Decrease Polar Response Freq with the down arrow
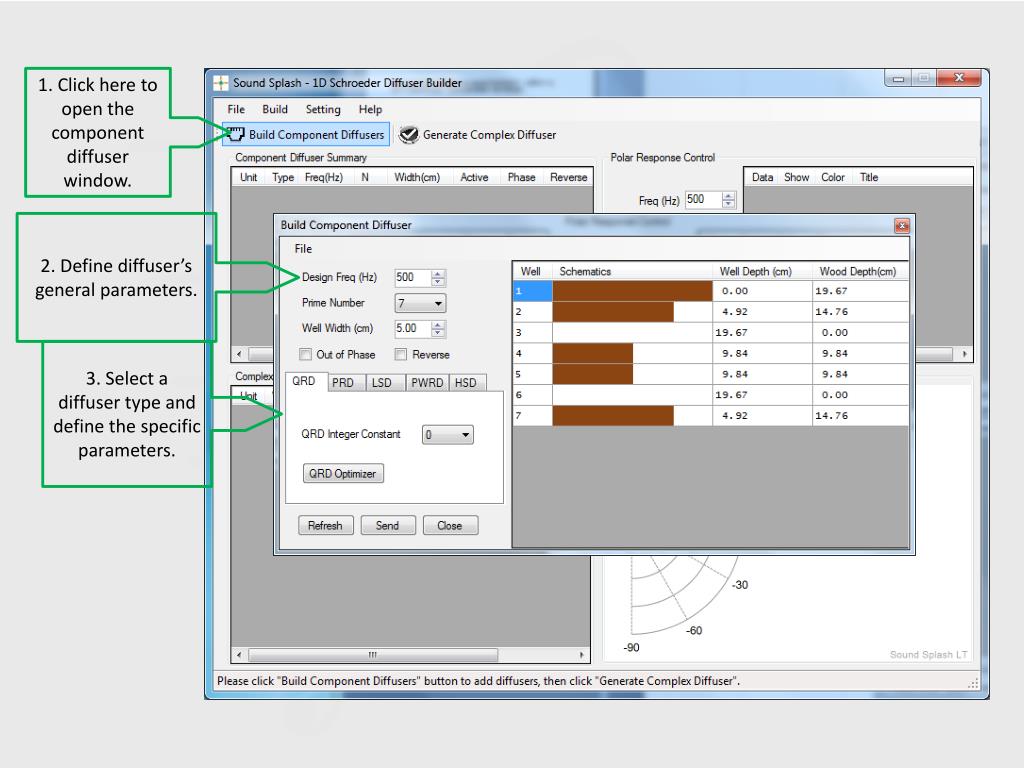This screenshot has width=1024, height=768. [x=729, y=204]
